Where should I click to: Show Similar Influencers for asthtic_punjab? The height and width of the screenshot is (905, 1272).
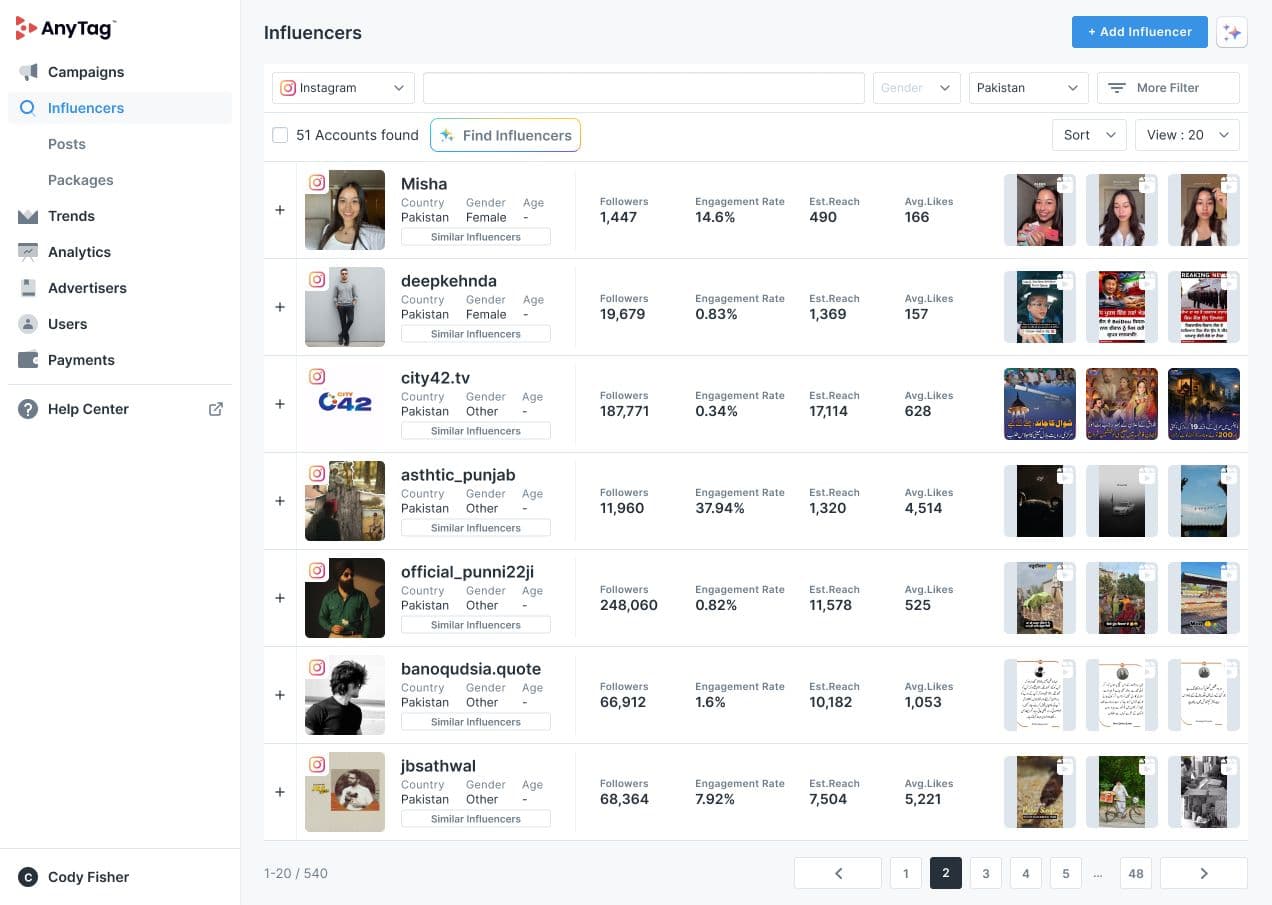(475, 527)
